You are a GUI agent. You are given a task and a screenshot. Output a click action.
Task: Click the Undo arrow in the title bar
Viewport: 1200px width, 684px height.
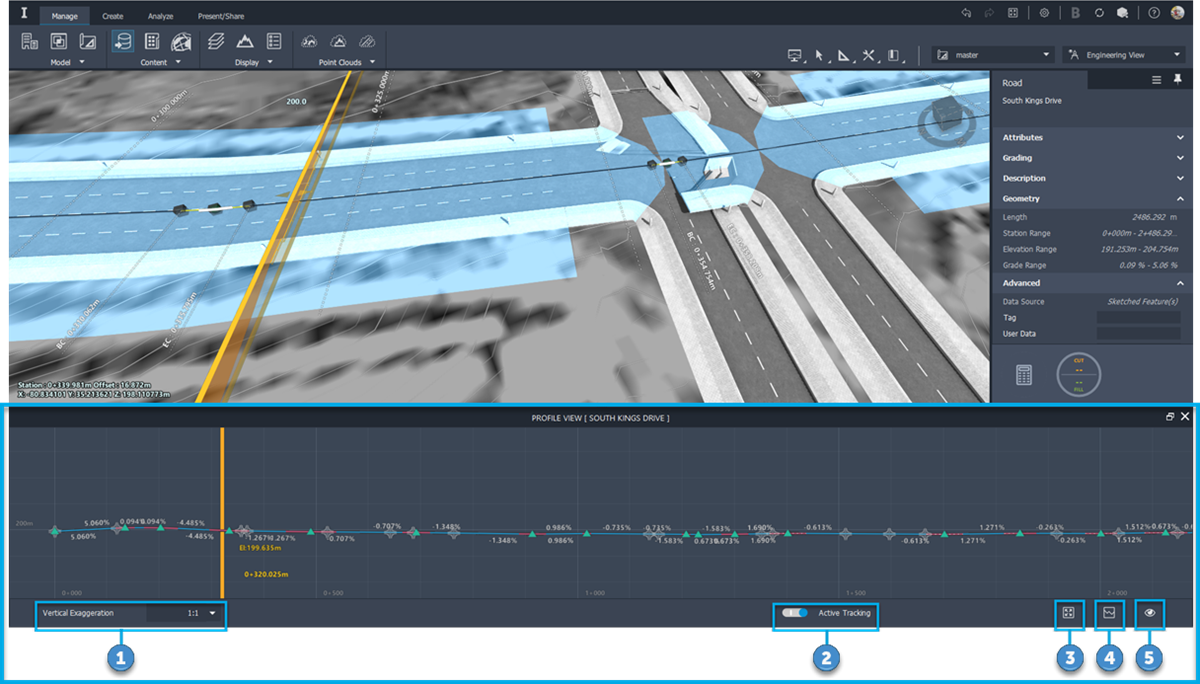(963, 13)
